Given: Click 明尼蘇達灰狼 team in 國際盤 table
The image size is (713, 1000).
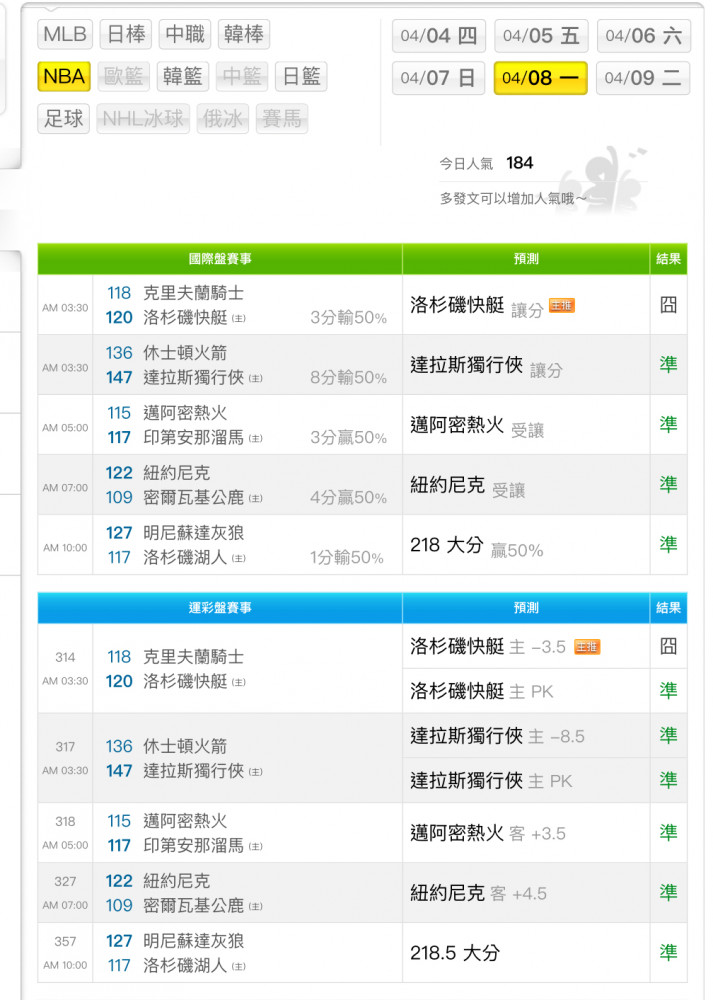Looking at the screenshot, I should 193,533.
